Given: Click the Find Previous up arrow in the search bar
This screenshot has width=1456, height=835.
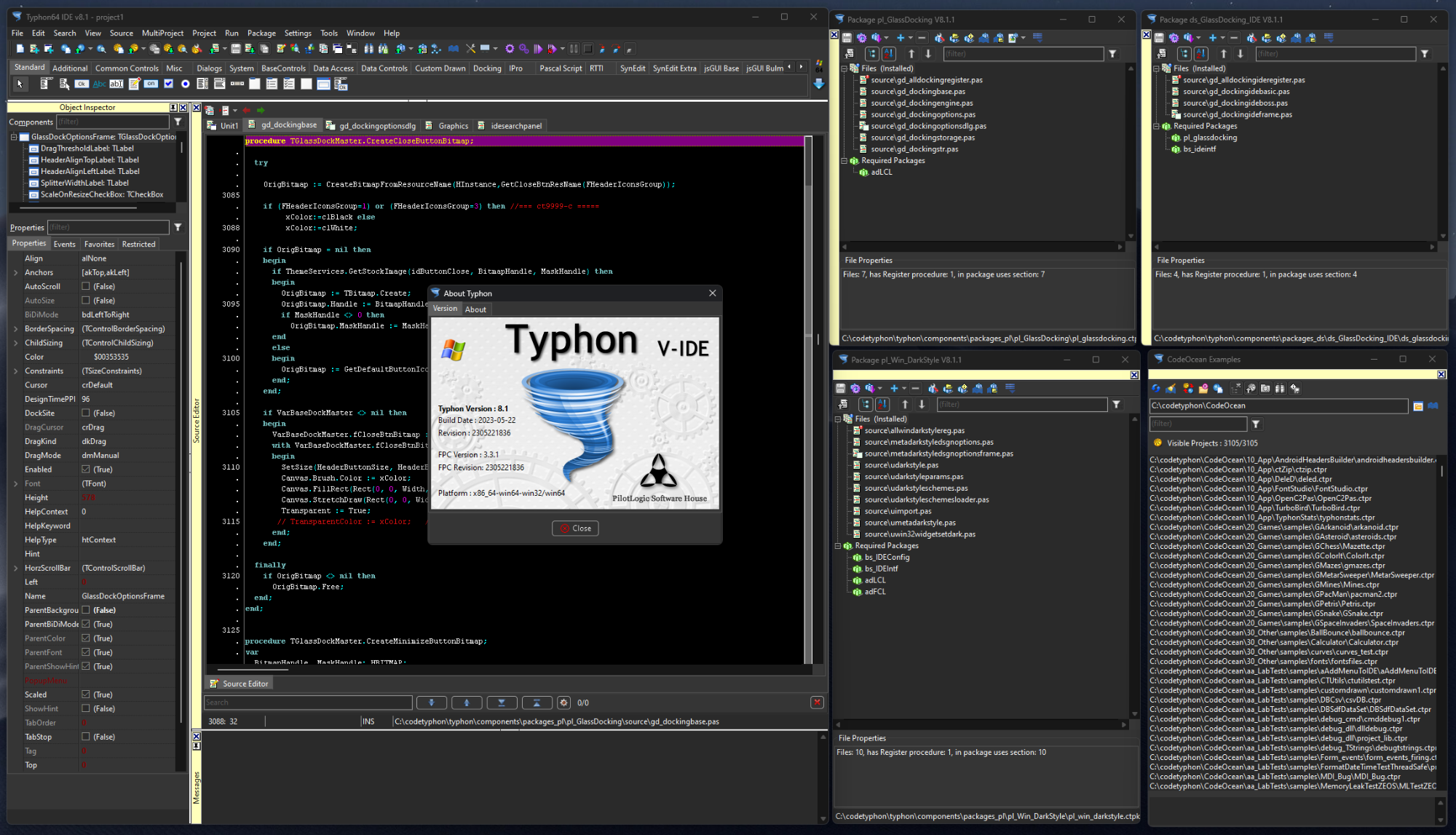Looking at the screenshot, I should (x=467, y=703).
